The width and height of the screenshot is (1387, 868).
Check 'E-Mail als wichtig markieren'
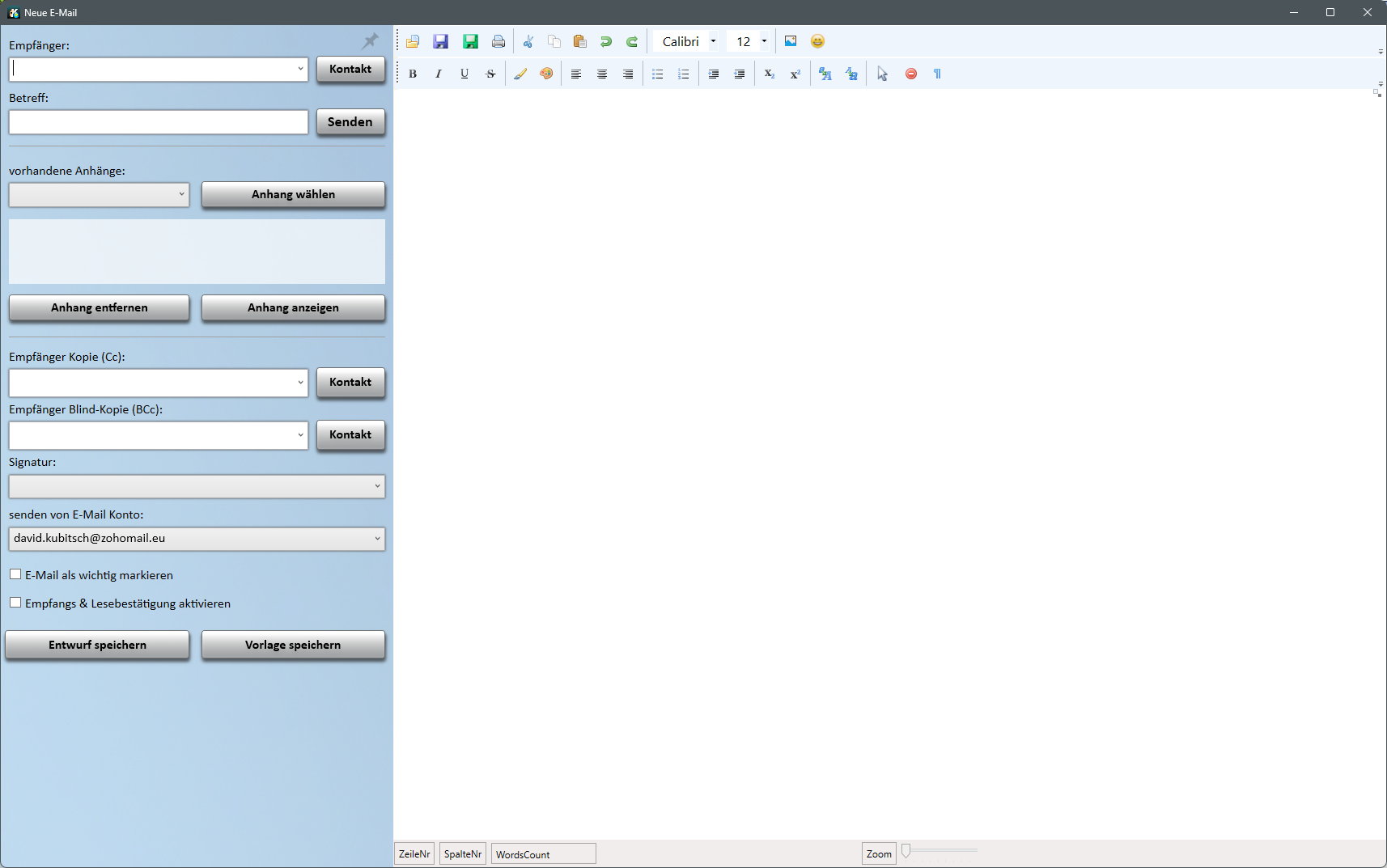[15, 574]
